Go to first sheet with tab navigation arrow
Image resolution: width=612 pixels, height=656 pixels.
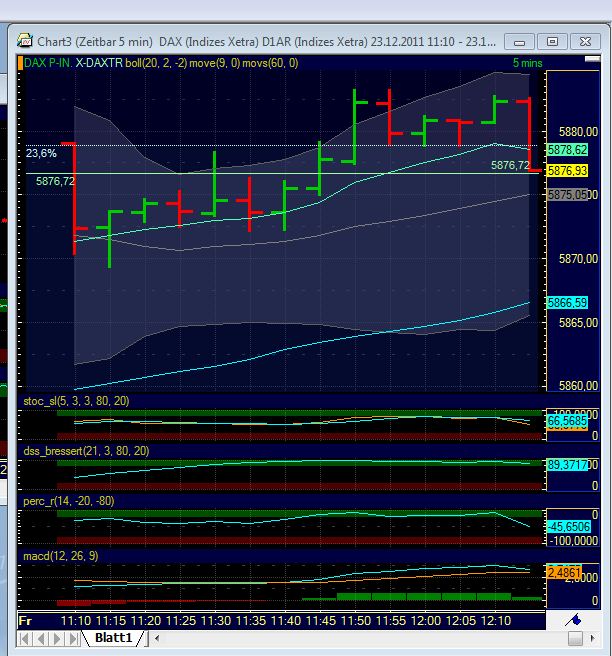tap(25, 638)
